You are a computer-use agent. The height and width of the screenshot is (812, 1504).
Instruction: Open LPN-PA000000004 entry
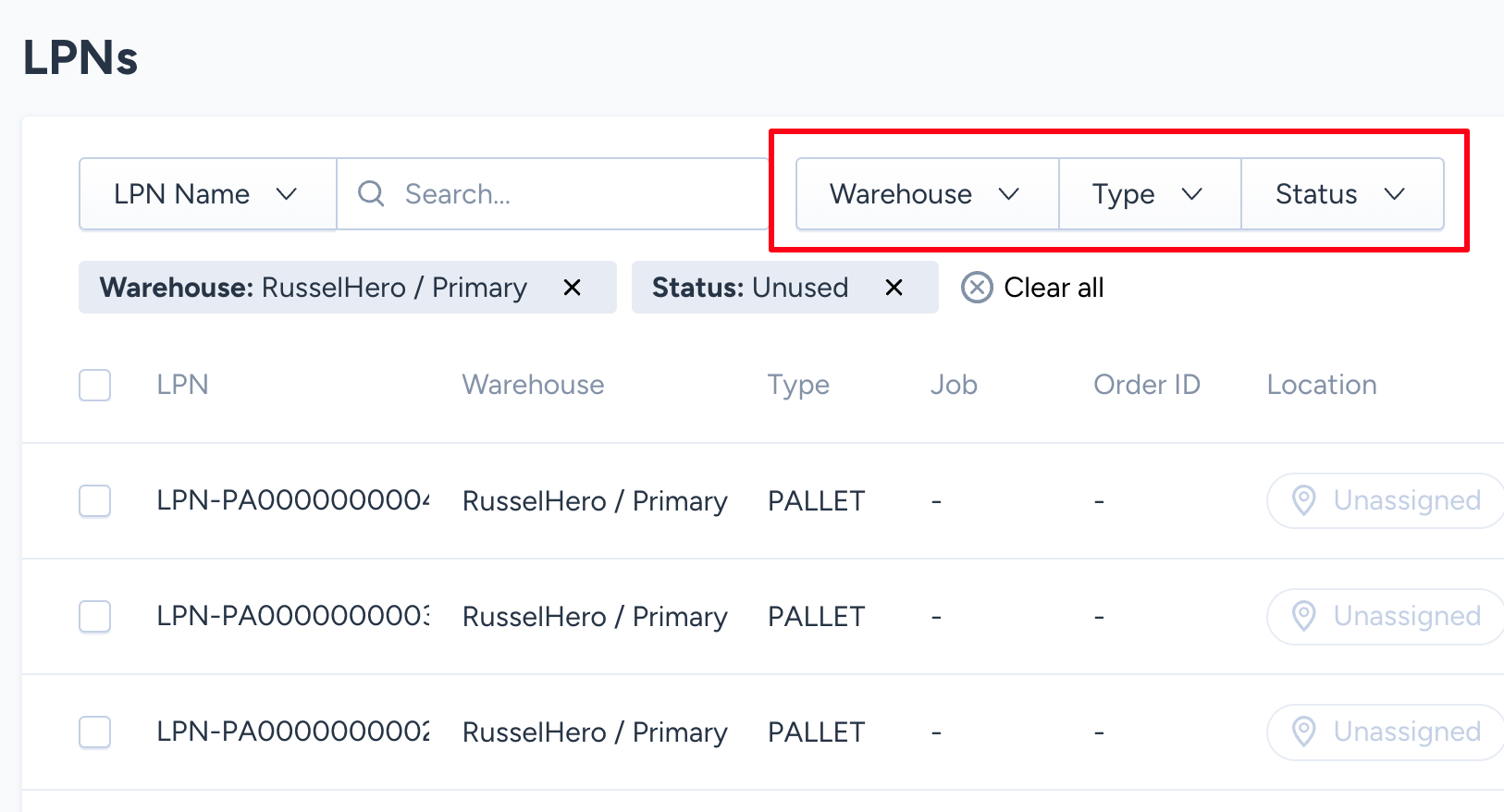tap(293, 500)
